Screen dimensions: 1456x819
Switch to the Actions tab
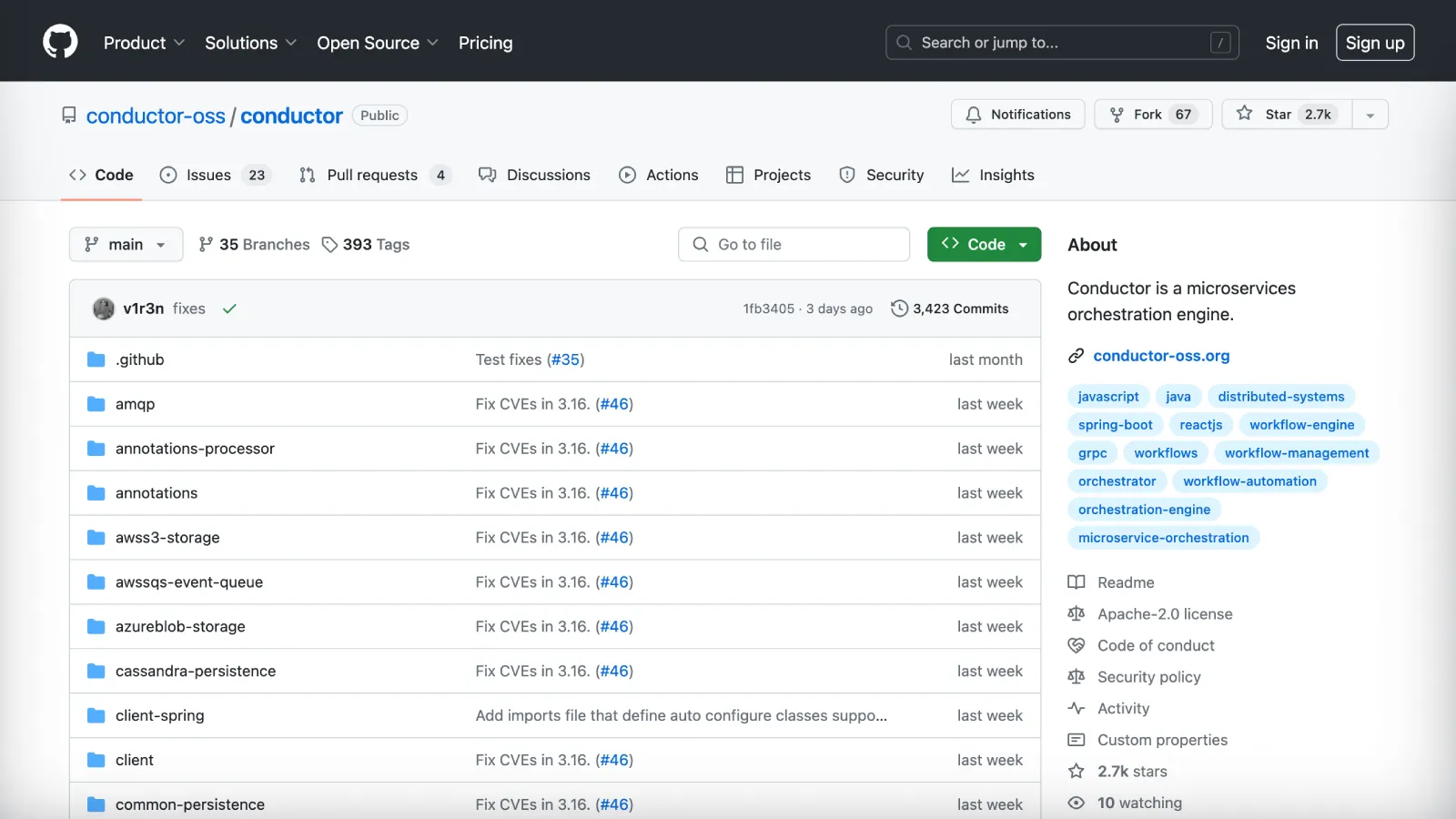pos(659,175)
